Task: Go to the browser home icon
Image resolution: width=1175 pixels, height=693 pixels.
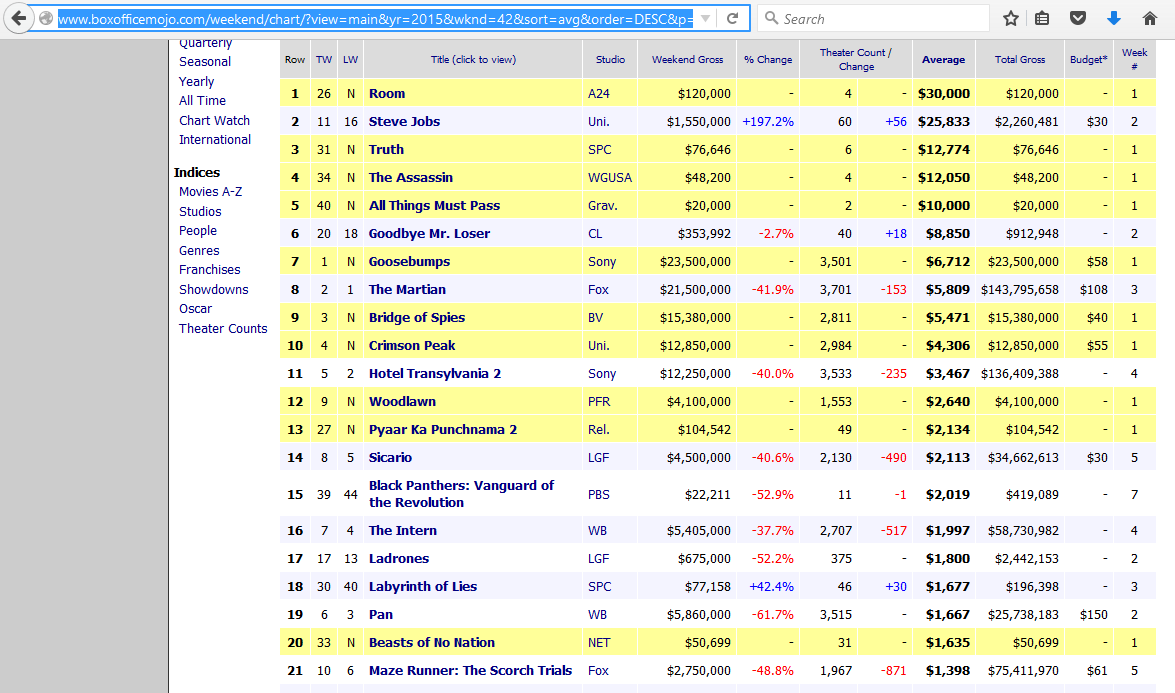Action: tap(1149, 18)
